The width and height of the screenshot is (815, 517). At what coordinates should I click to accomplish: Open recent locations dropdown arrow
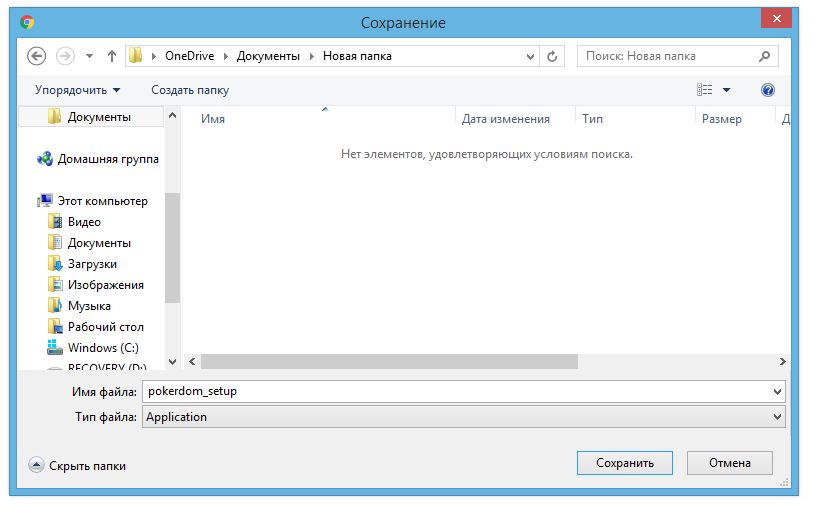[89, 56]
